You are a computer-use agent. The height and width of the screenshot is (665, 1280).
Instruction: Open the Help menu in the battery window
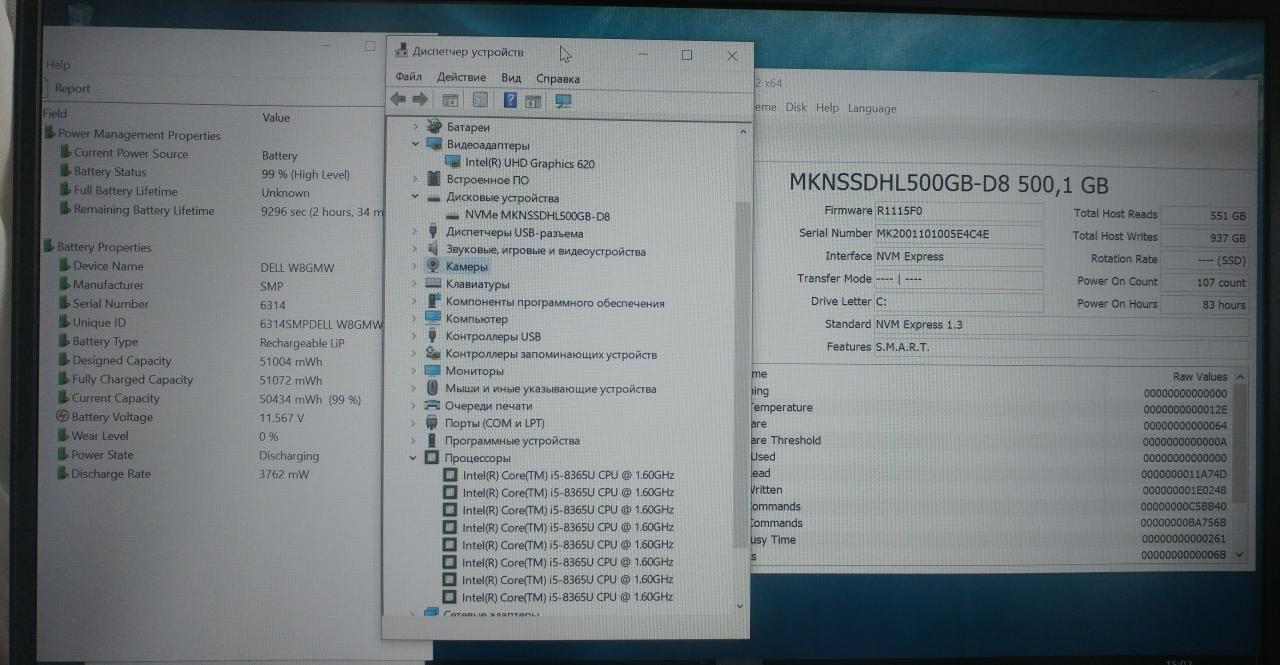tap(58, 65)
